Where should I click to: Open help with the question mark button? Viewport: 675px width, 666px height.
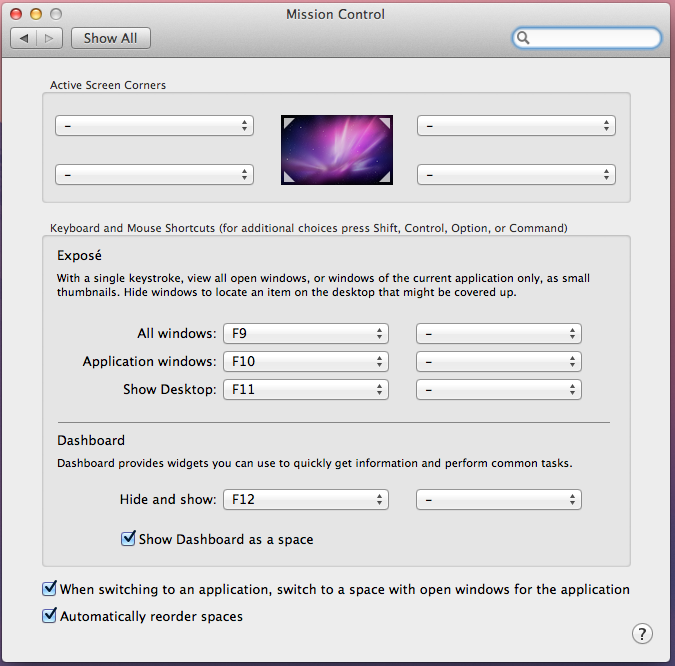pyautogui.click(x=642, y=633)
